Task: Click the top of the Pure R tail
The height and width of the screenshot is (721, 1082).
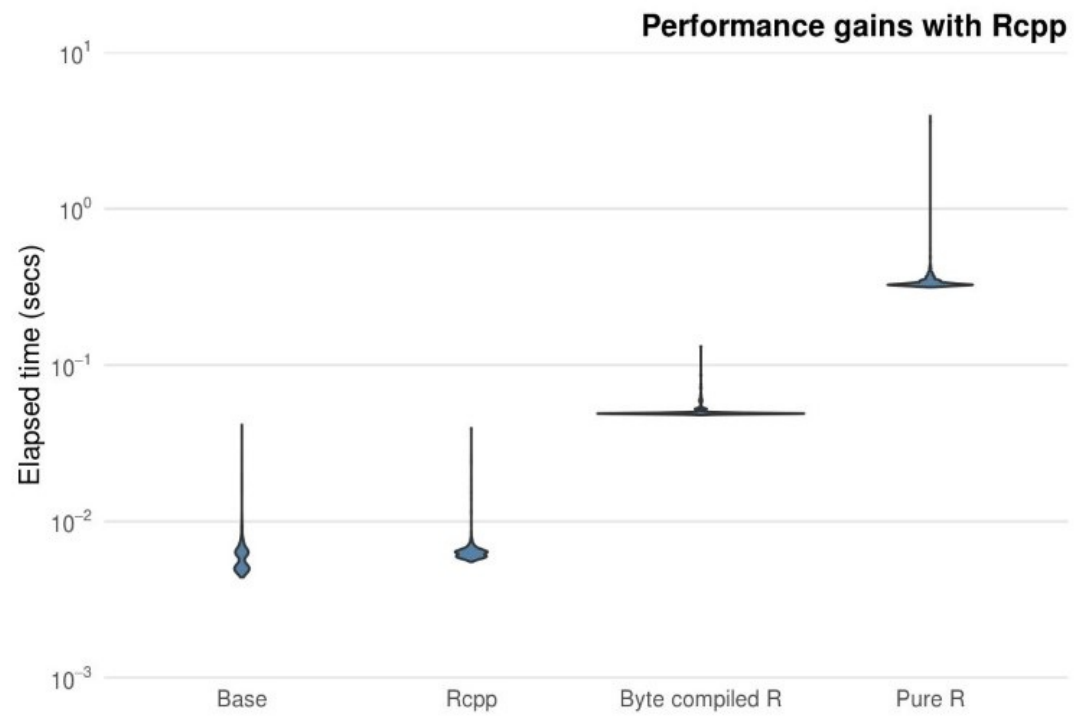Action: coord(930,119)
